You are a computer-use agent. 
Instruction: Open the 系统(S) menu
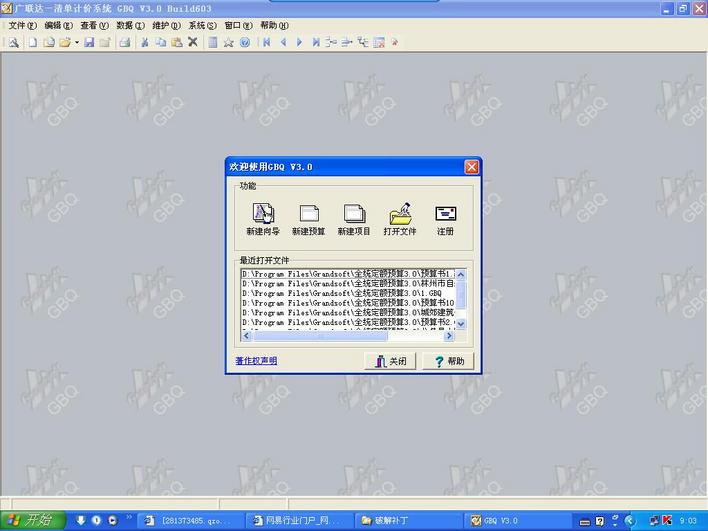[203, 25]
